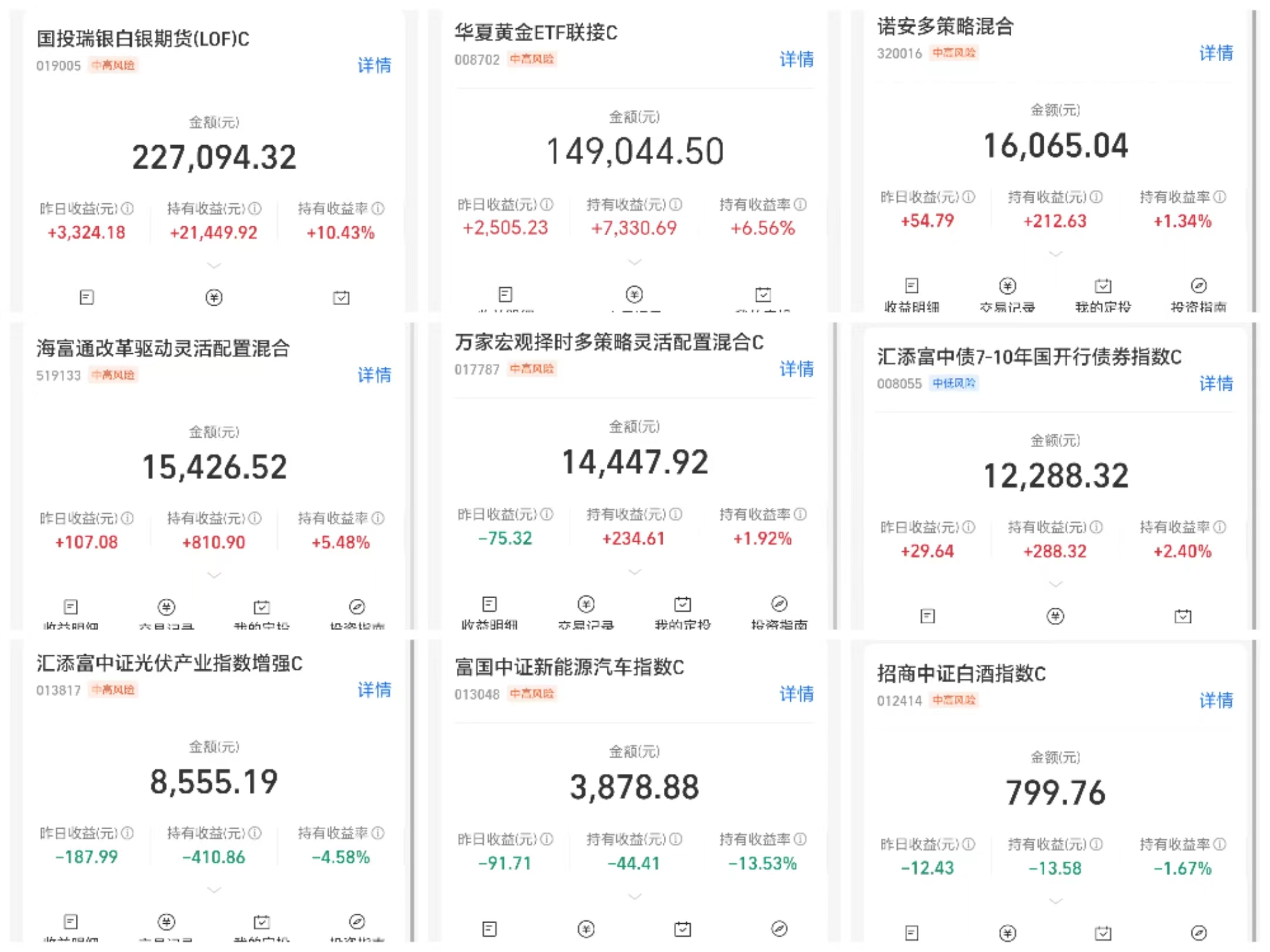The width and height of the screenshot is (1270, 952).
Task: Expand details chevron in 汇添富中证光伏 card
Action: tap(214, 890)
